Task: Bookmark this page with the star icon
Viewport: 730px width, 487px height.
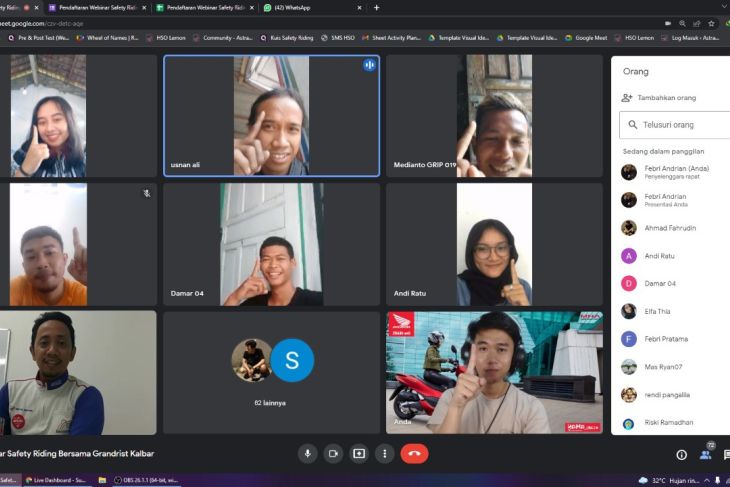Action: coord(711,23)
